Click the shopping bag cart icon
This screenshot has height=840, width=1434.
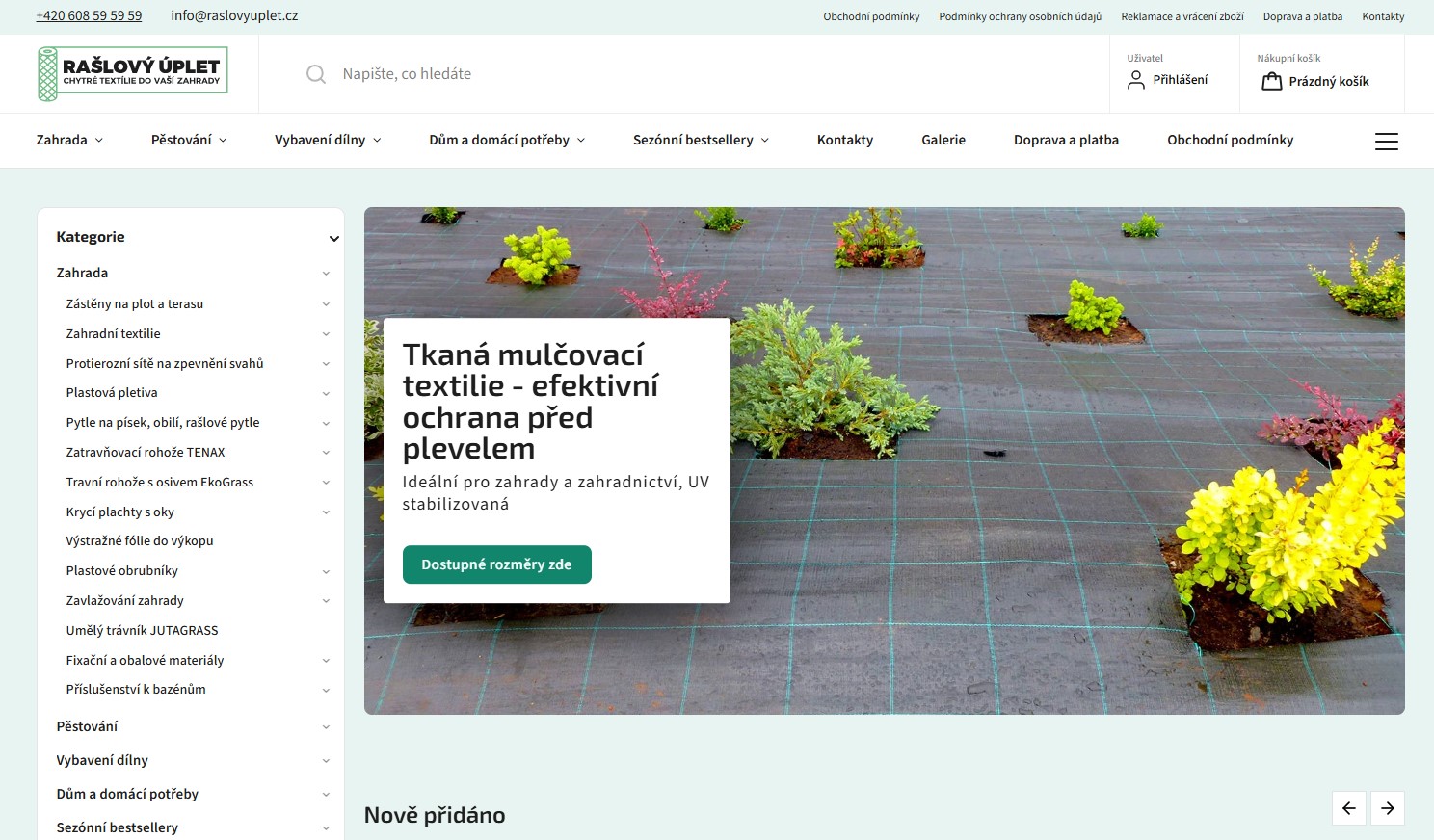[x=1271, y=82]
